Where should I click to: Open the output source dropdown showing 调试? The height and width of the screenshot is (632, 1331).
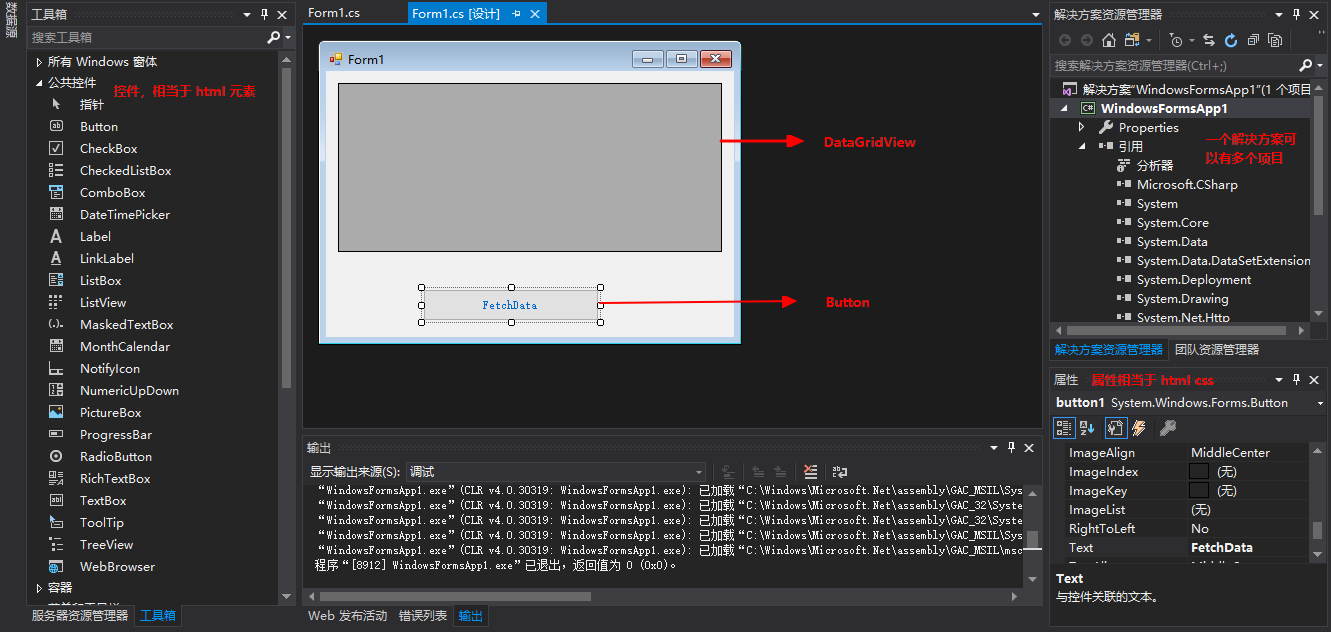click(x=556, y=472)
